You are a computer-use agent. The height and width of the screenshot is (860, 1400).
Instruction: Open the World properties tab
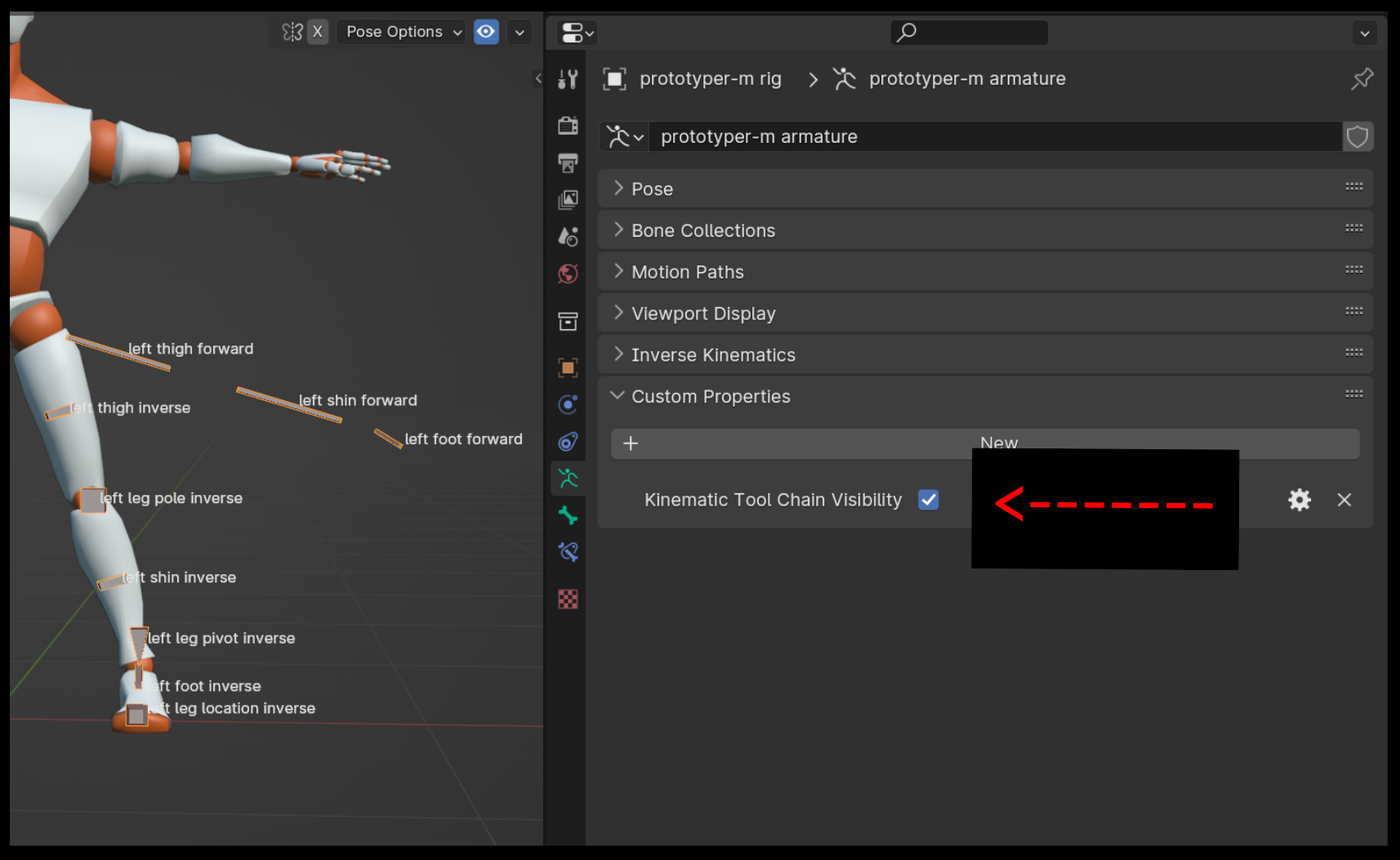tap(568, 274)
